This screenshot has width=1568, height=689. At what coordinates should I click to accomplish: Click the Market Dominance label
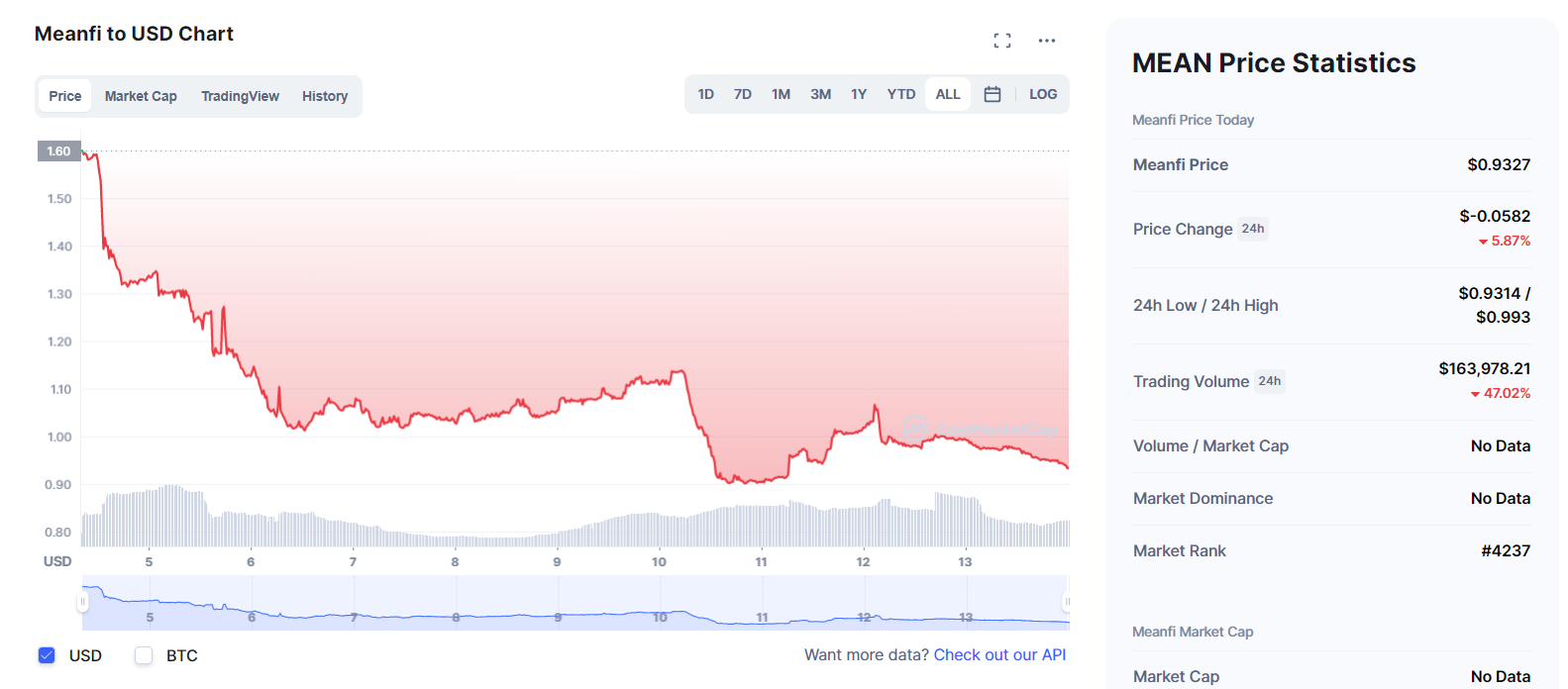pyautogui.click(x=1202, y=498)
